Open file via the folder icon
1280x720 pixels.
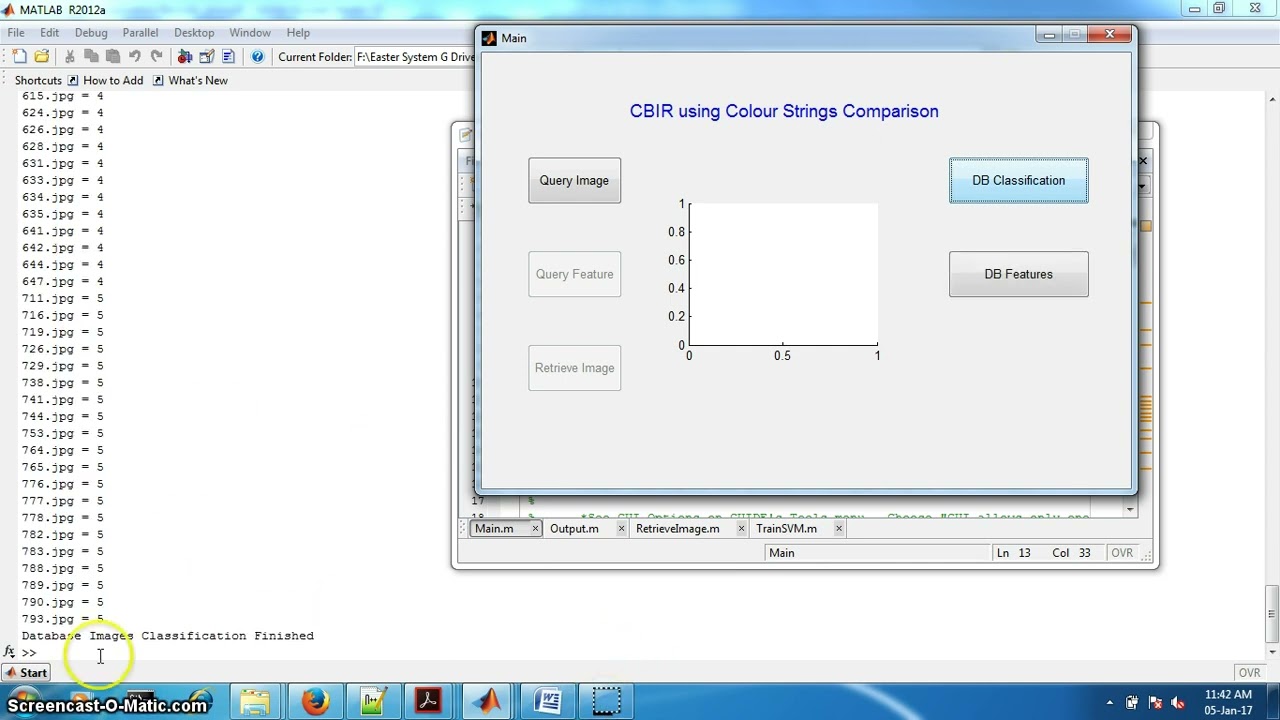coord(41,57)
